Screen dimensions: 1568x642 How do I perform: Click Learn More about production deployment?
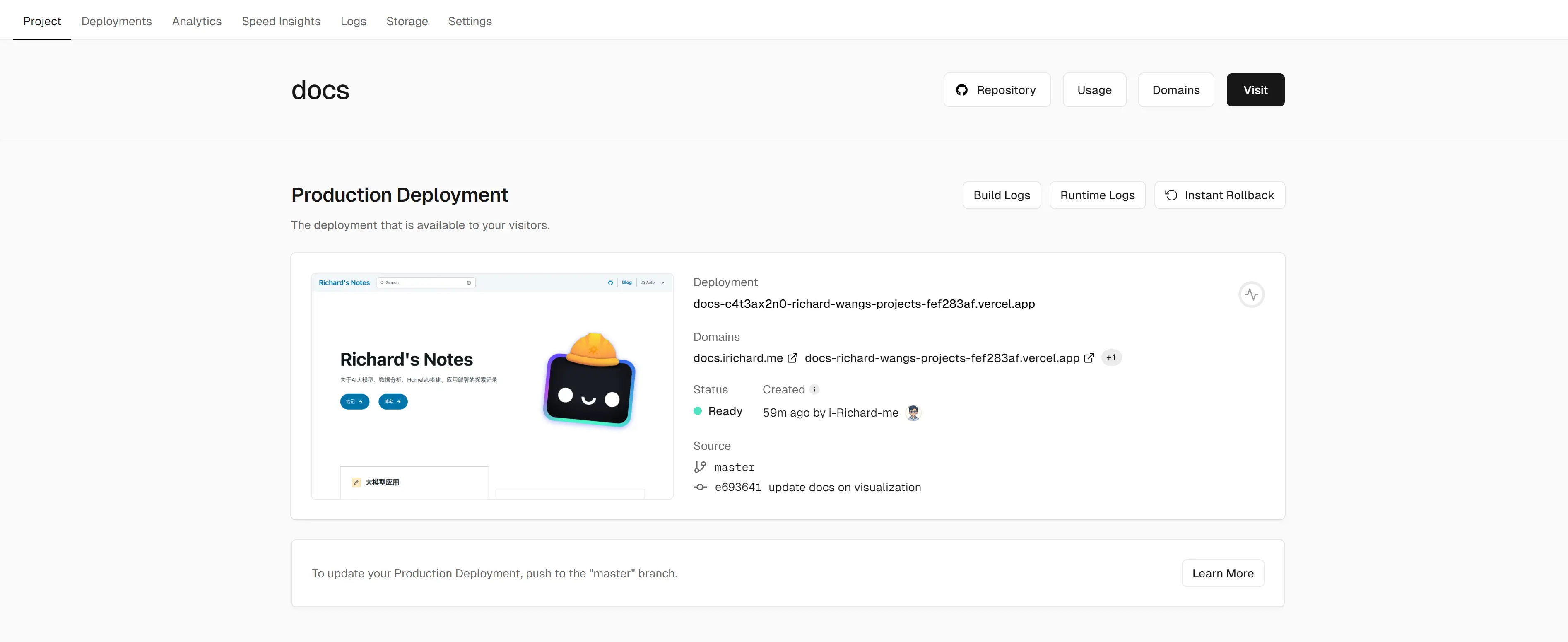pyautogui.click(x=1223, y=573)
